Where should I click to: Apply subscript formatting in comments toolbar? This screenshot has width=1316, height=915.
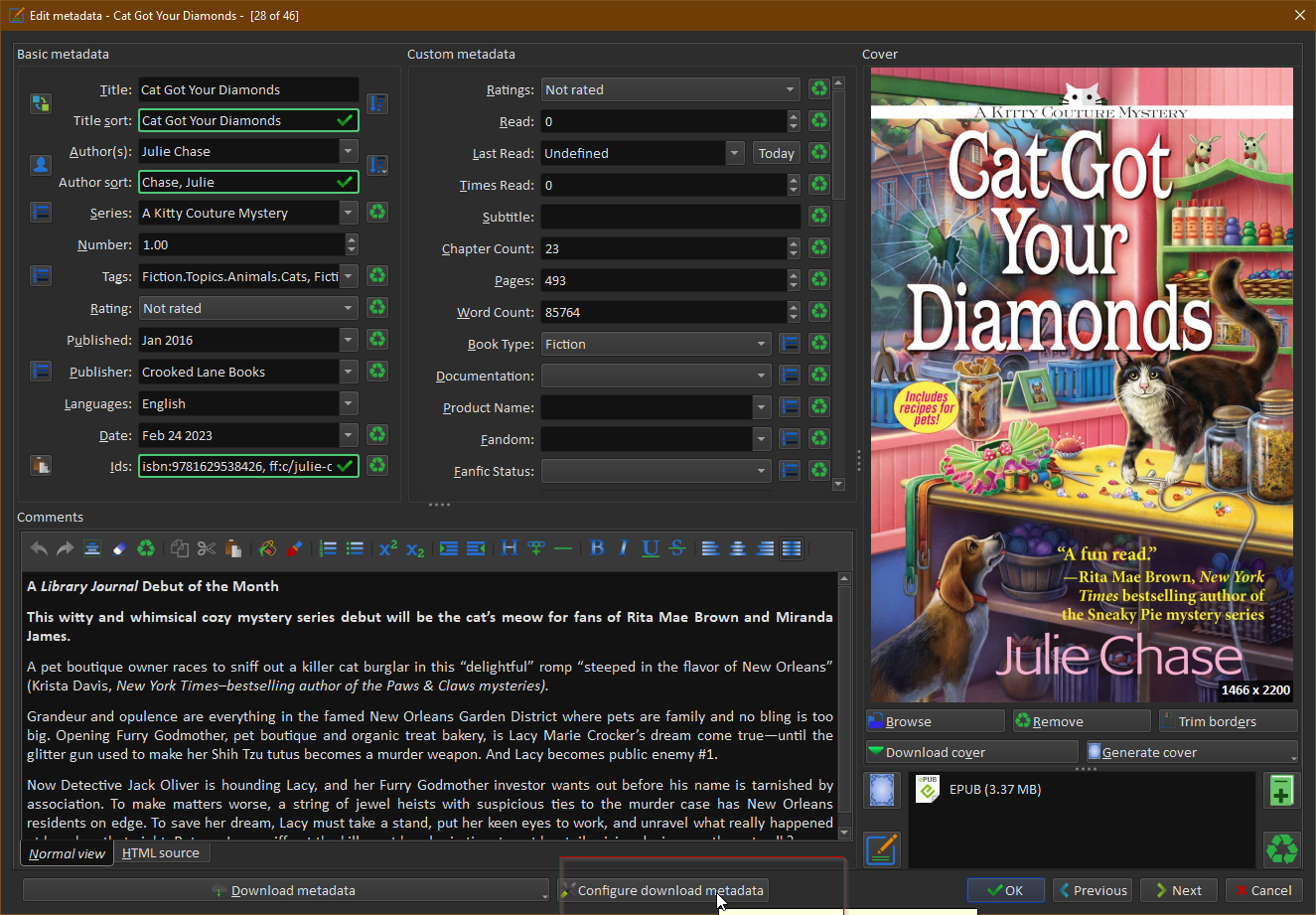[415, 548]
